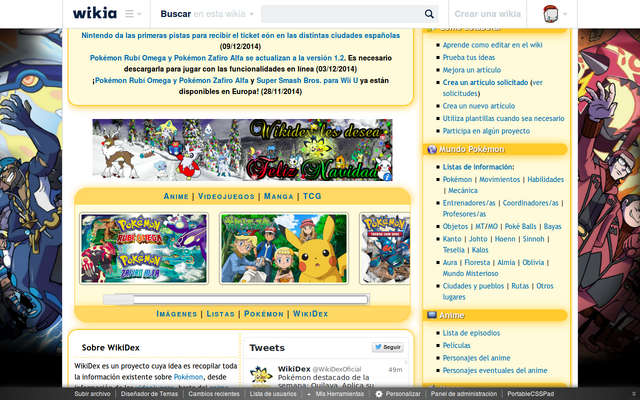Screen dimensions: 640x400
Task: Open the Entrenadores/as link
Action: click(x=469, y=203)
